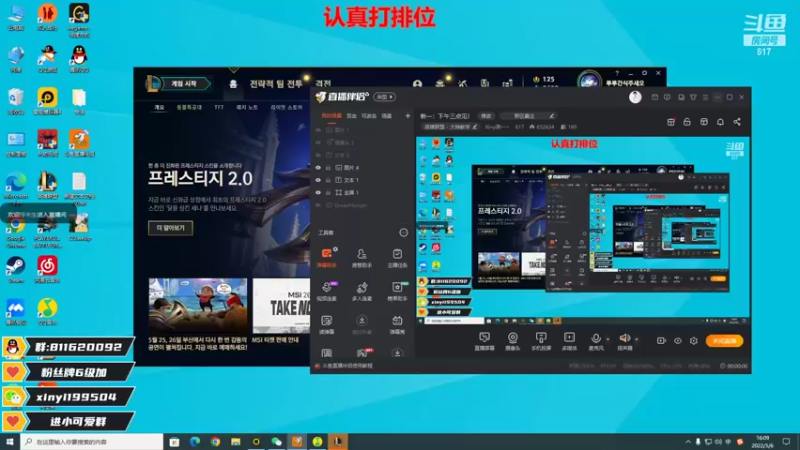
Task: Open the 房管助手 tool icon
Action: tap(362, 258)
